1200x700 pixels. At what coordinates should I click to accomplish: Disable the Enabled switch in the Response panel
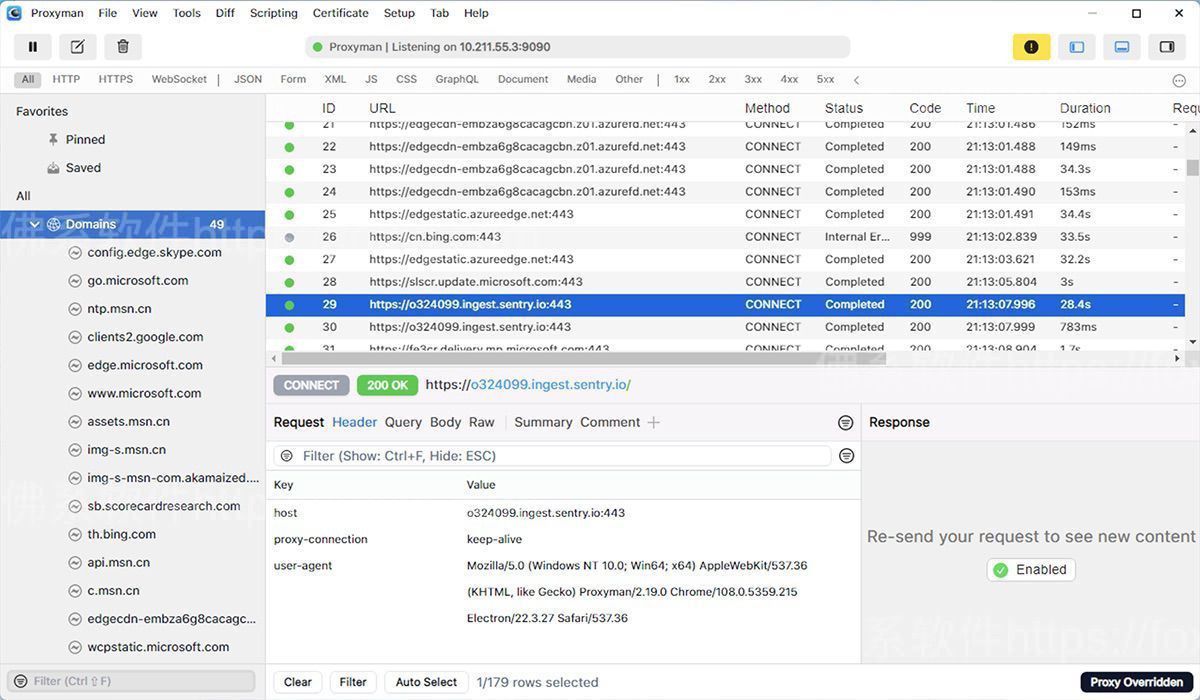coord(1031,569)
